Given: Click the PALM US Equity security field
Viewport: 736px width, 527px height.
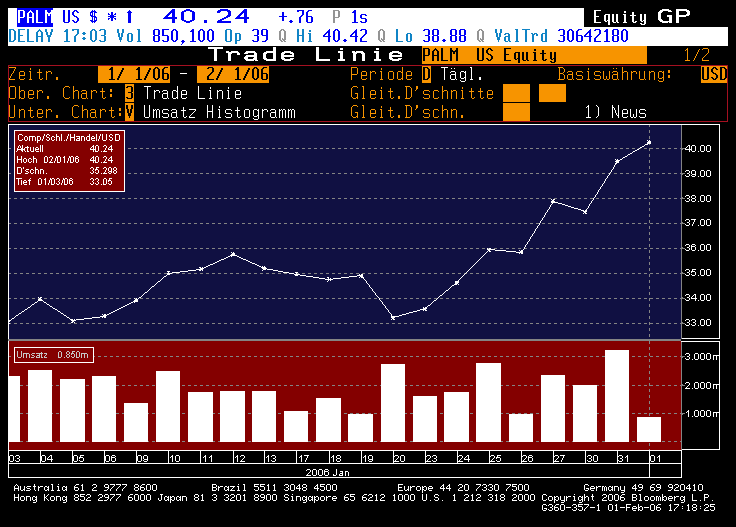Looking at the screenshot, I should click(534, 55).
